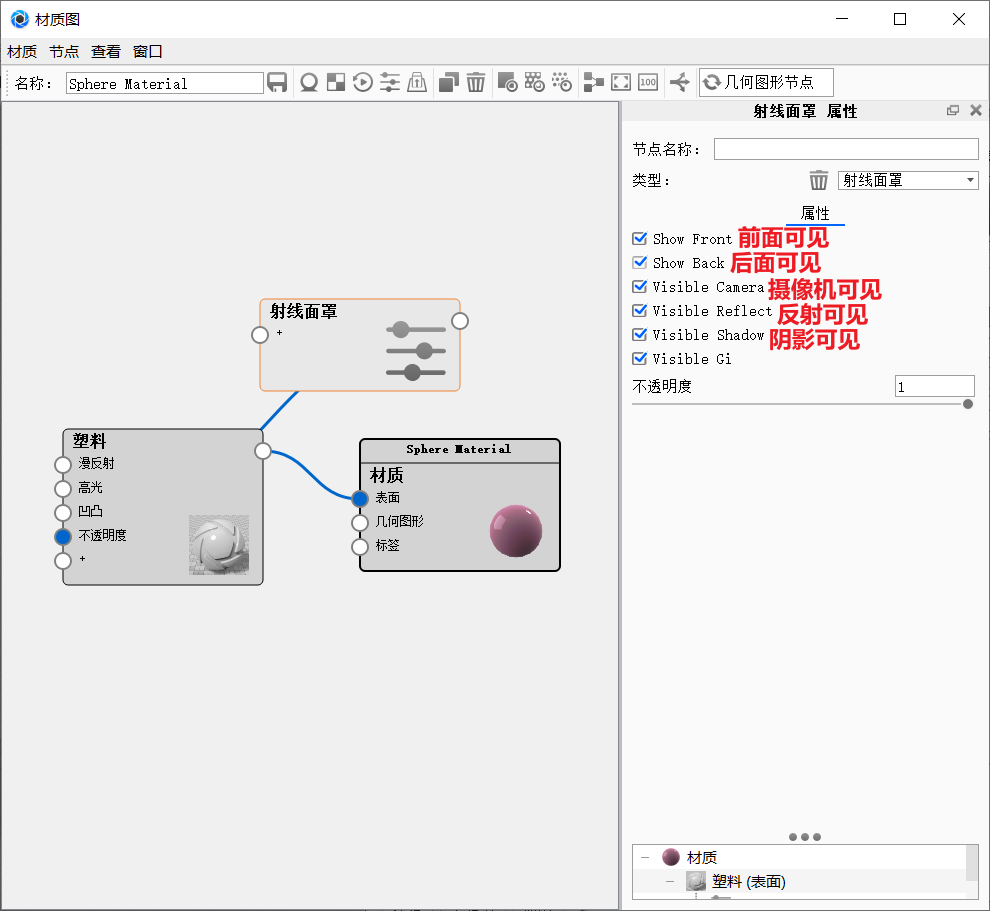Screen dimensions: 990x911
Task: Undock the 射线面罩 属性 panel
Action: click(x=953, y=110)
